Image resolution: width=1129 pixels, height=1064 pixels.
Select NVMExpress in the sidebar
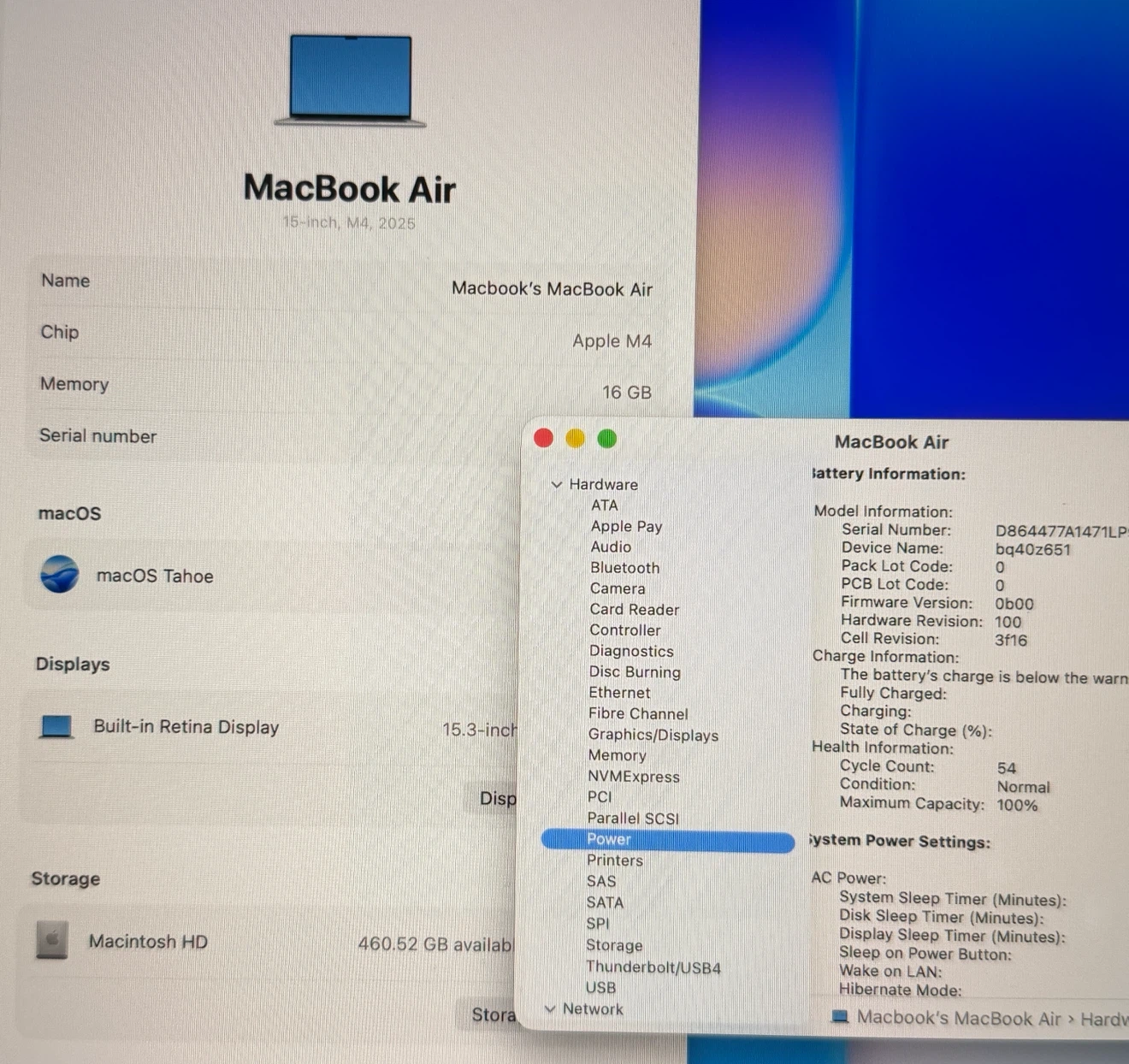[x=633, y=777]
